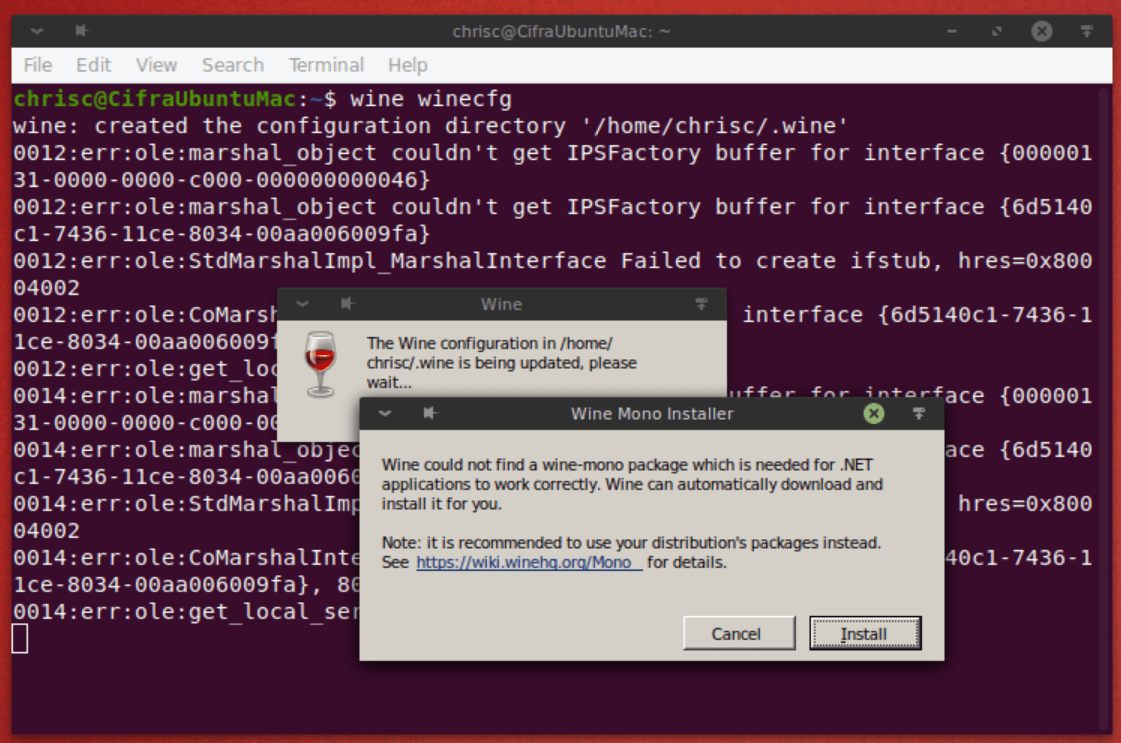Open the File menu in terminal

coord(38,65)
